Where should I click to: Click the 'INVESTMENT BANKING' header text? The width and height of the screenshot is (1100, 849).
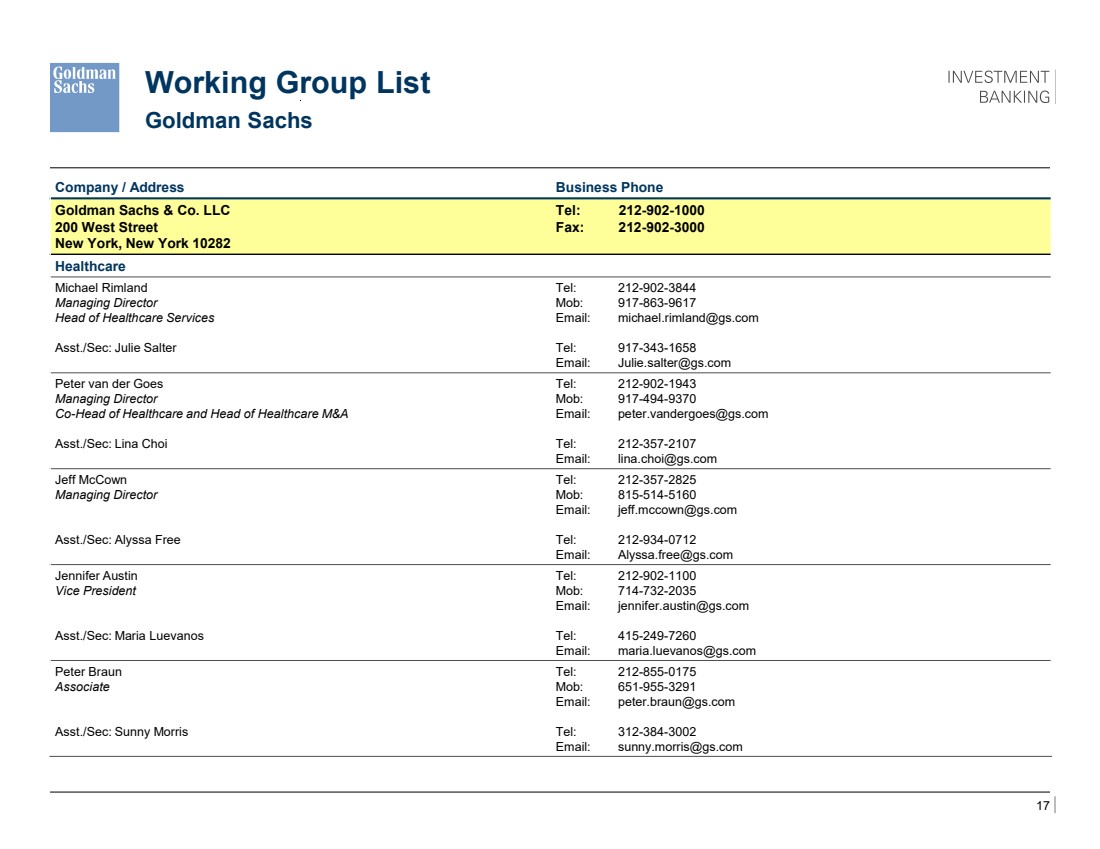point(998,87)
